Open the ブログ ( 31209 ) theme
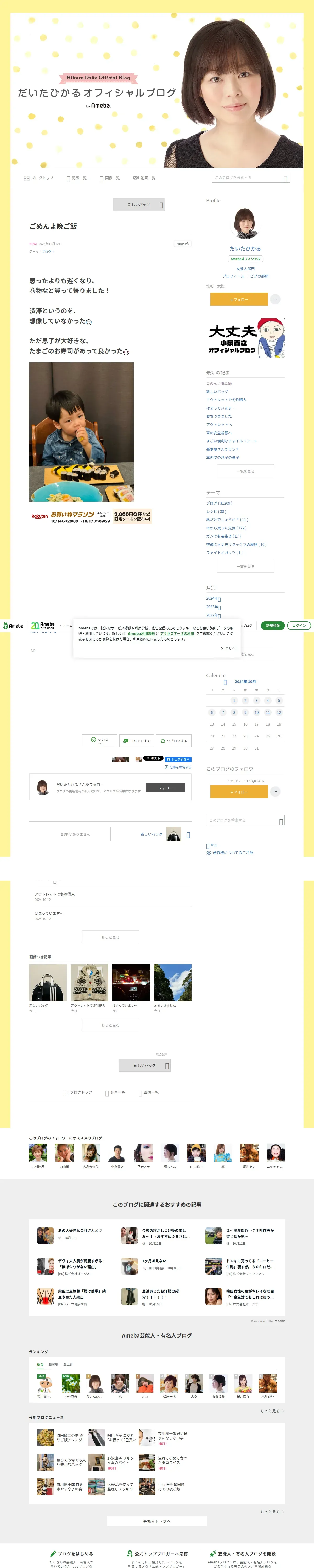Viewport: 314px width, 1568px height. [x=220, y=503]
